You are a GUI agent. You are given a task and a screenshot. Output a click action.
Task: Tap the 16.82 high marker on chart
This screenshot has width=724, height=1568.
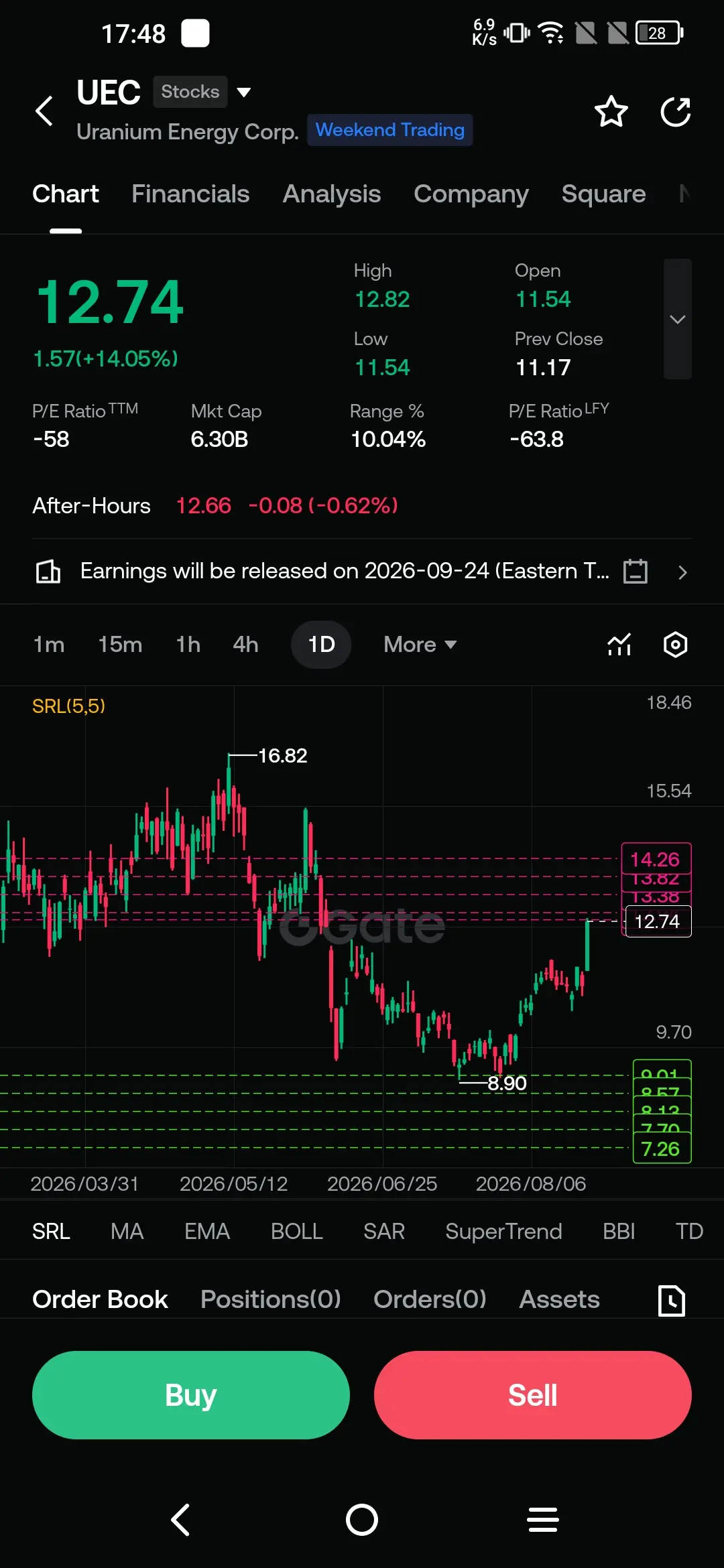[x=282, y=756]
